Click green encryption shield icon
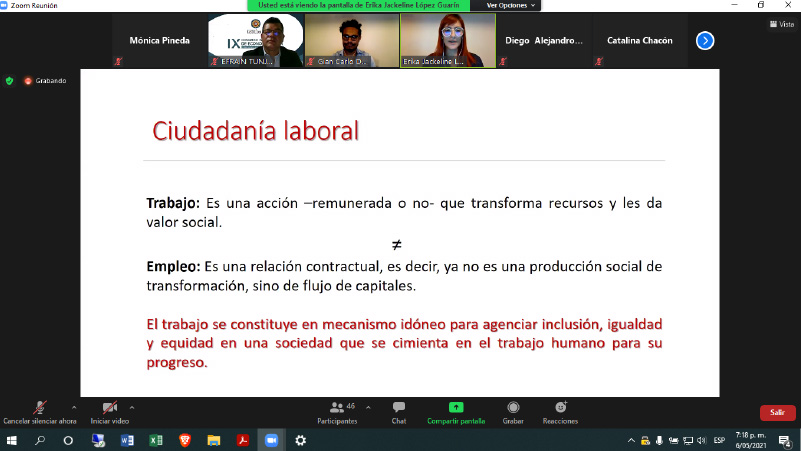The image size is (801, 451). 9,81
